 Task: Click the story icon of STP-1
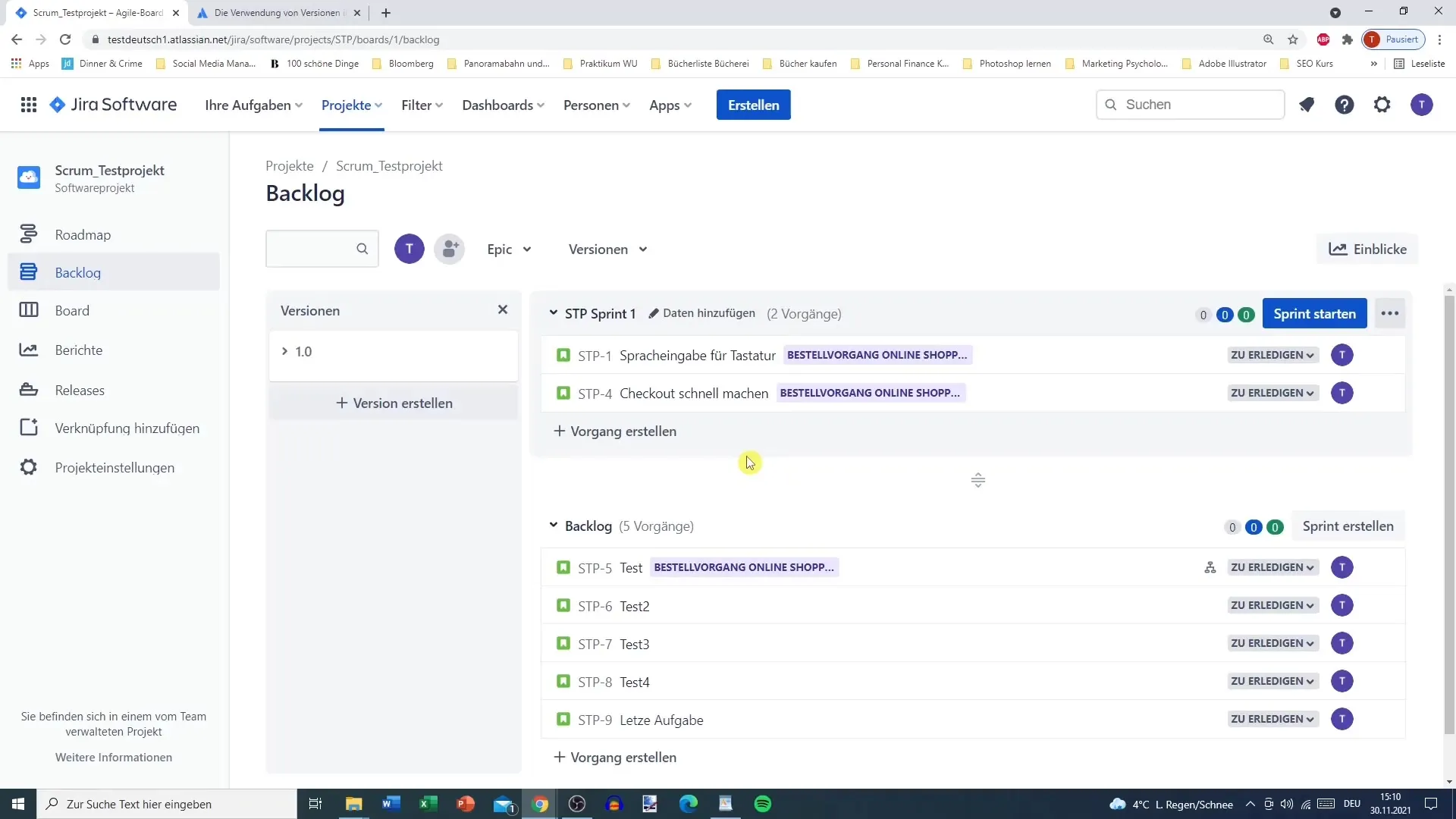[563, 355]
